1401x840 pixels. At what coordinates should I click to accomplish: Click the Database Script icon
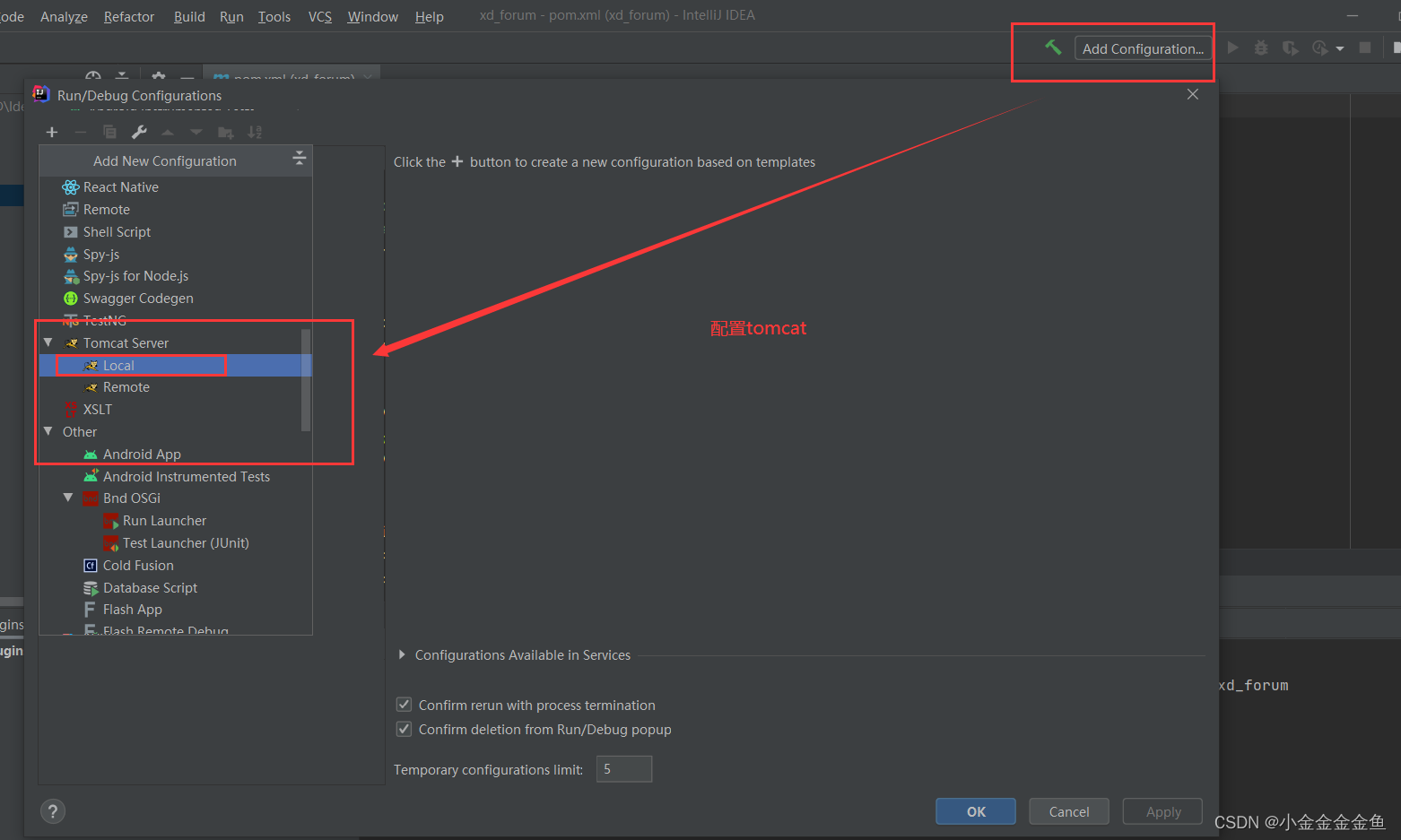91,588
